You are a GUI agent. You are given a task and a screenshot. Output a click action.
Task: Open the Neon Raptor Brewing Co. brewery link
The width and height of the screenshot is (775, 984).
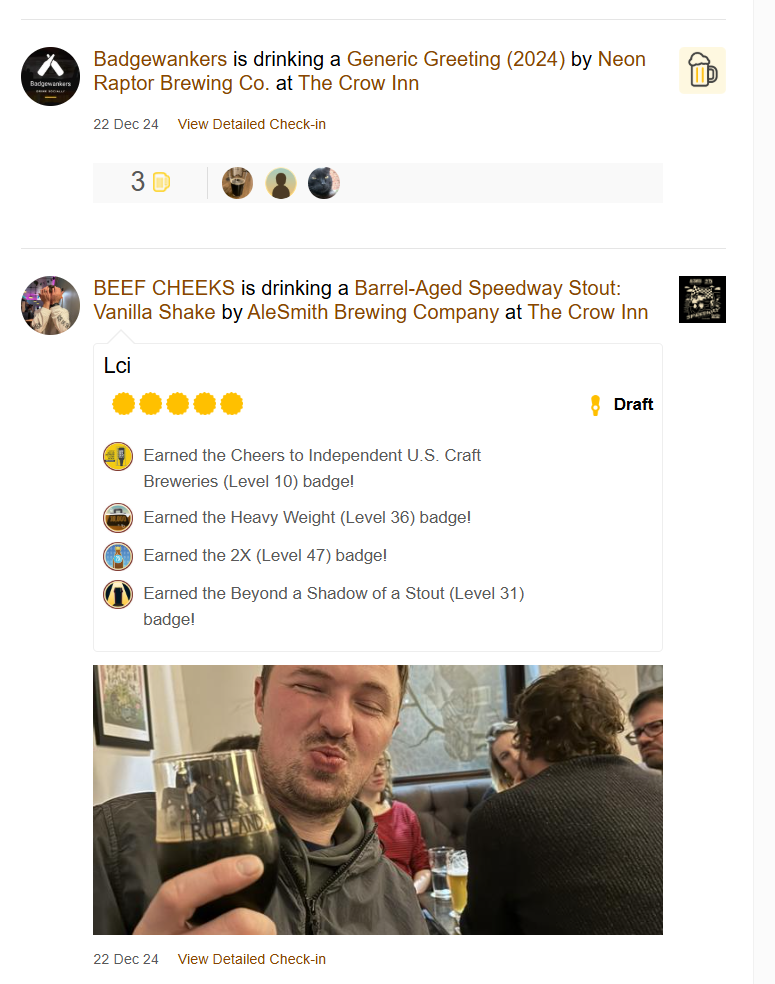click(370, 71)
